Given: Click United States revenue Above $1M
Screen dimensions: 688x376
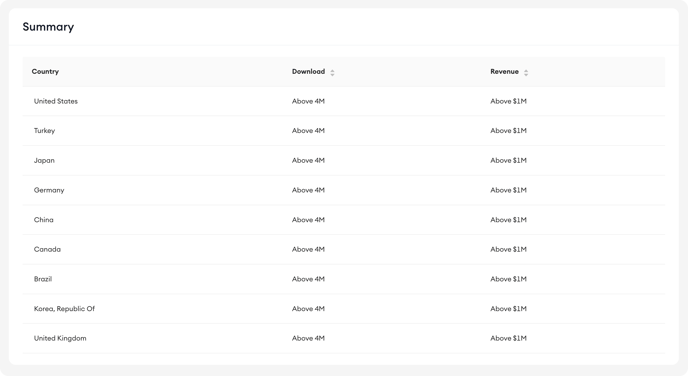Looking at the screenshot, I should point(509,101).
